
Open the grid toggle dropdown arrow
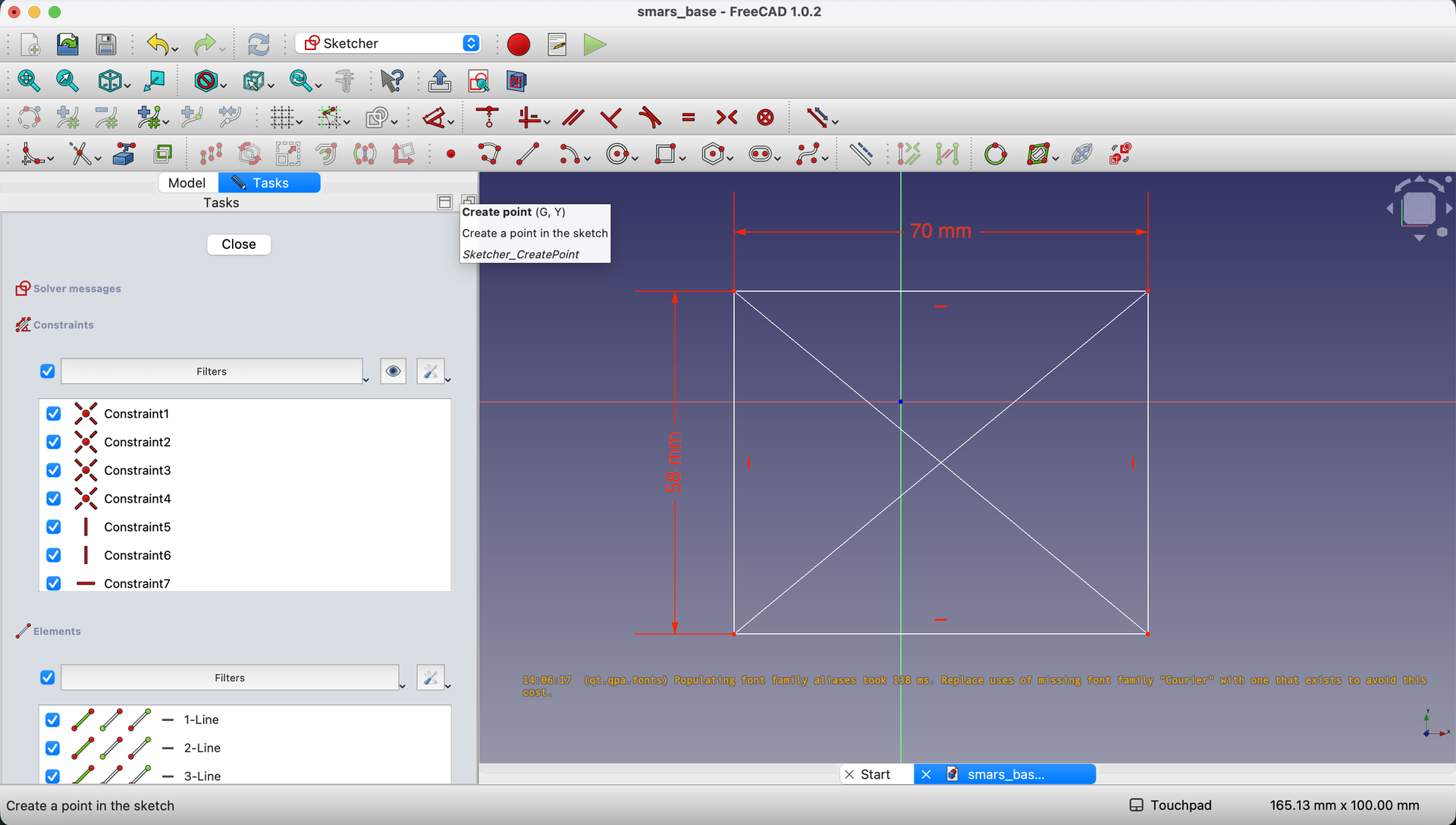(300, 122)
